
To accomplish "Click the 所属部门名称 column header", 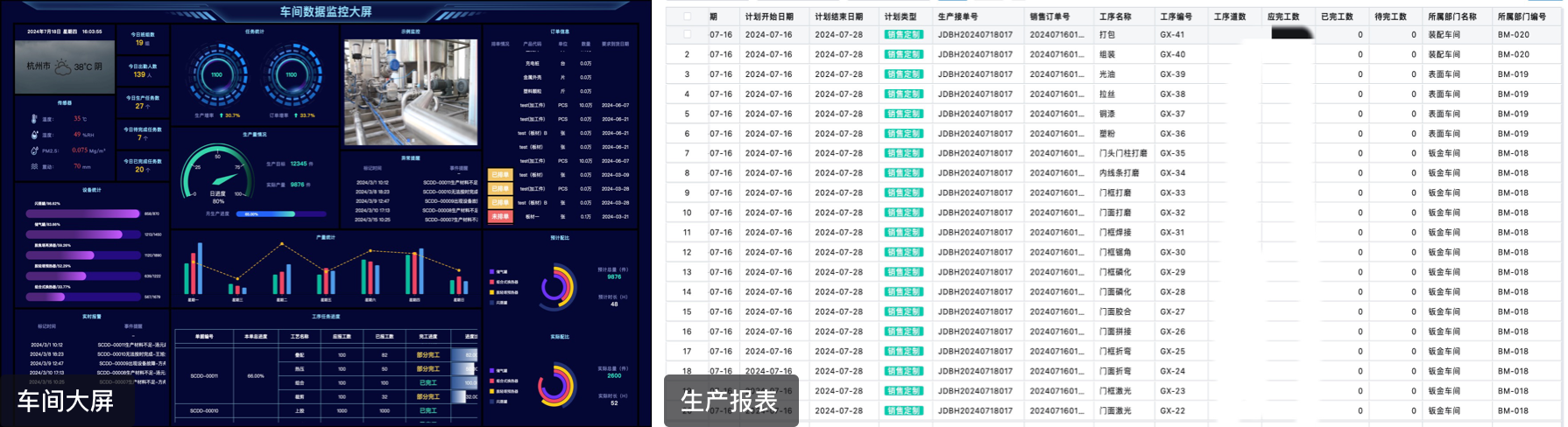I will [1452, 17].
